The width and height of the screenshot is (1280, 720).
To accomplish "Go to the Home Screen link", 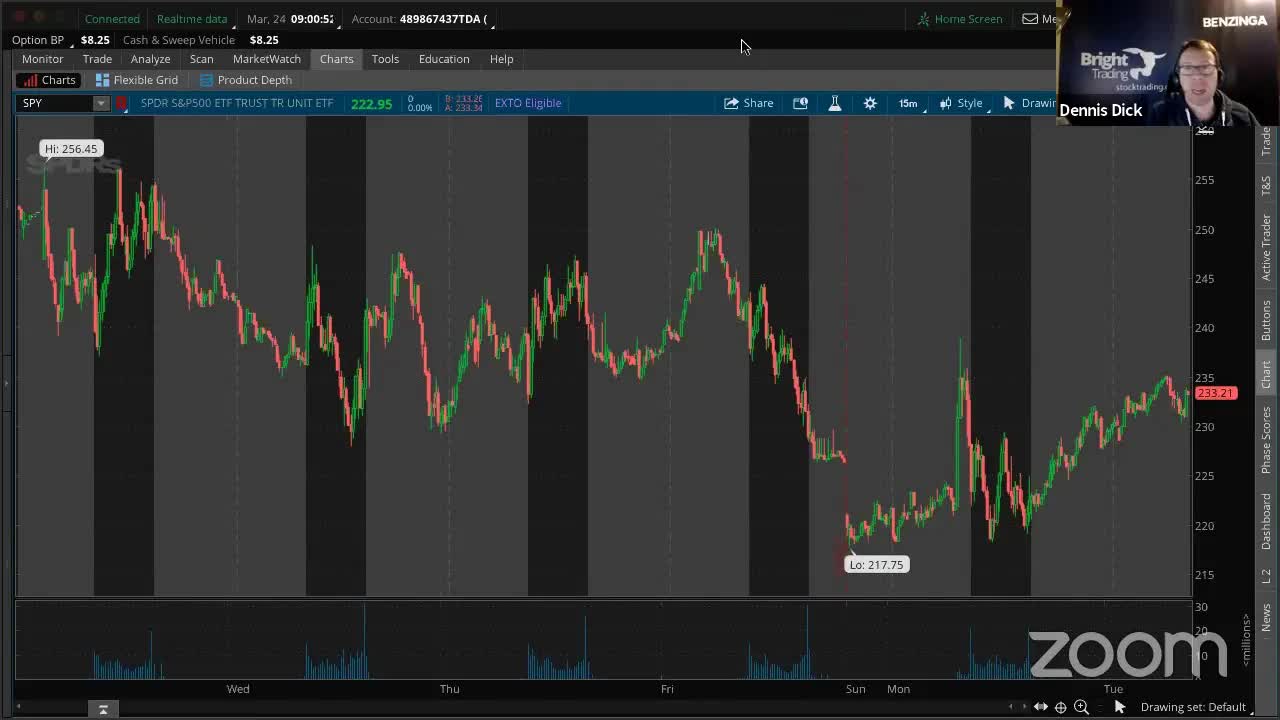I will 960,19.
